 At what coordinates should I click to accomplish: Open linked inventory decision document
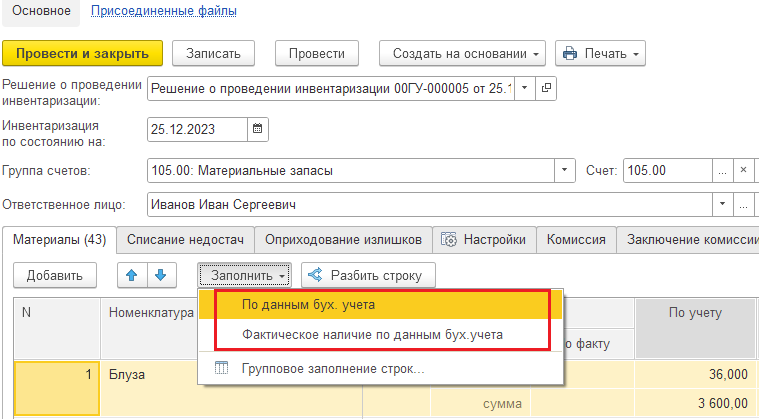(546, 89)
